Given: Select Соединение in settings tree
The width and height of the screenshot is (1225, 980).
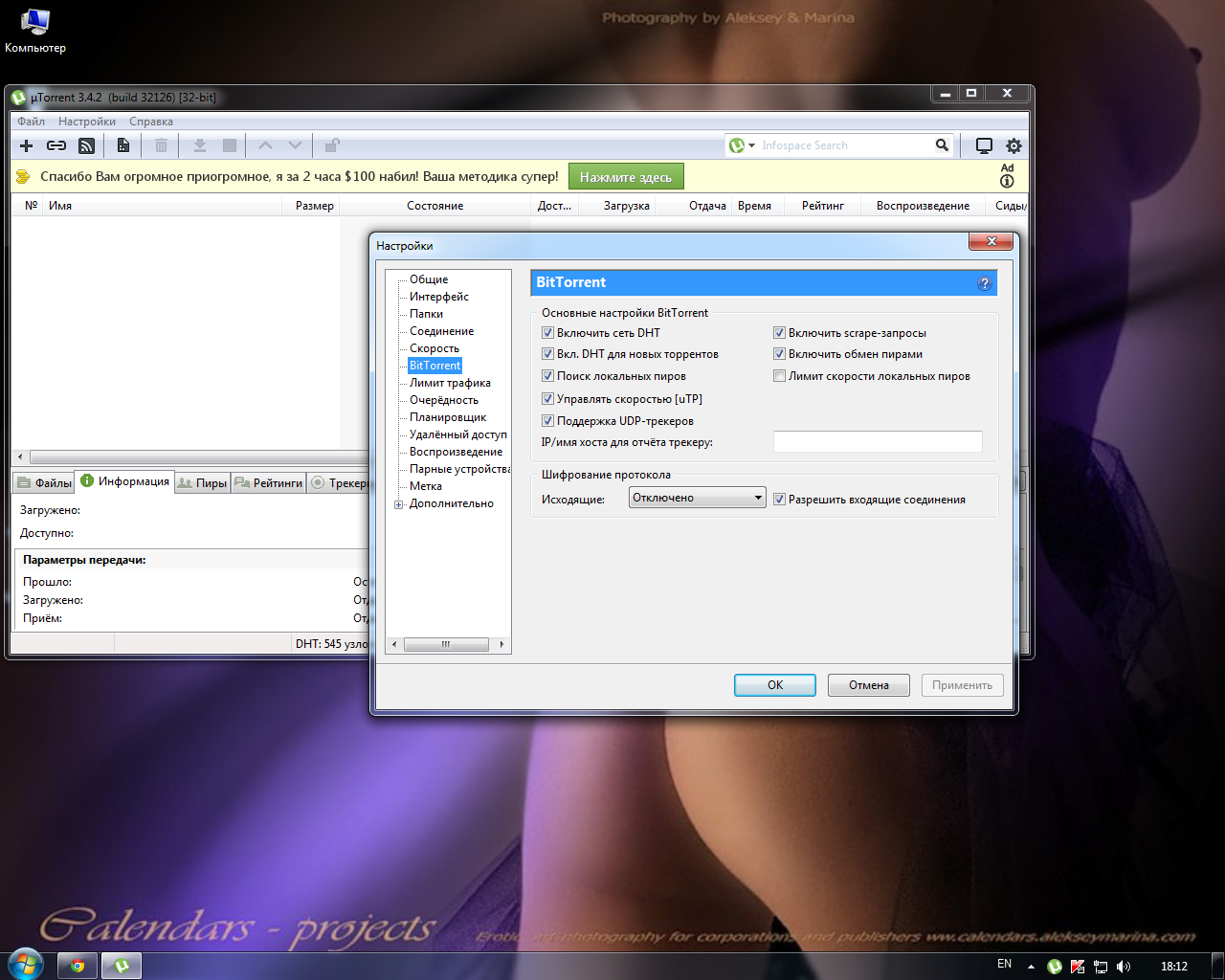Looking at the screenshot, I should click(441, 331).
